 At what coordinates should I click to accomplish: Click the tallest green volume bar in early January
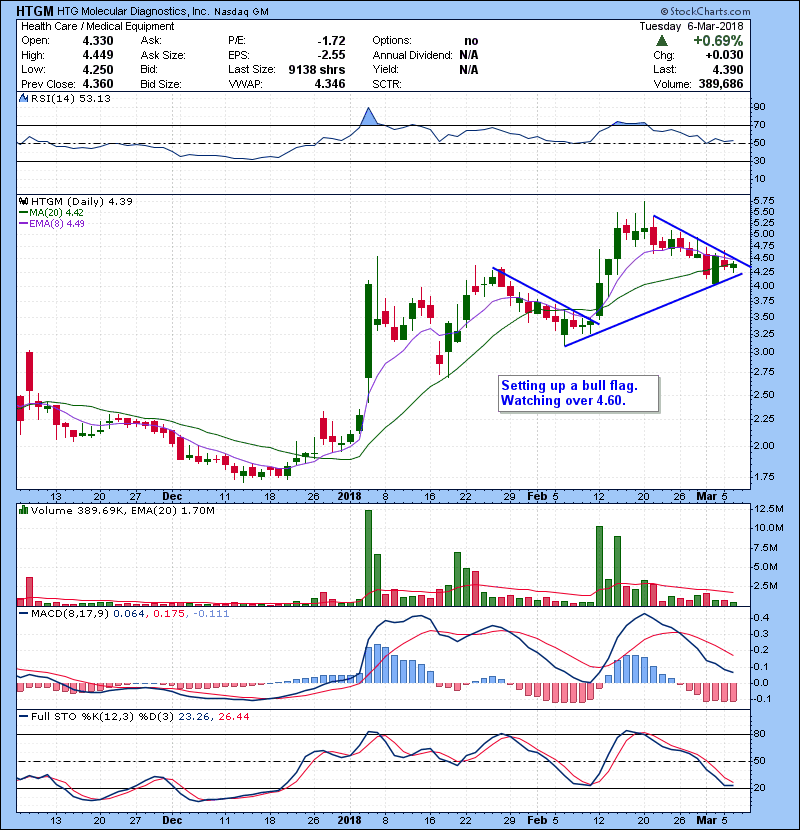coord(368,558)
